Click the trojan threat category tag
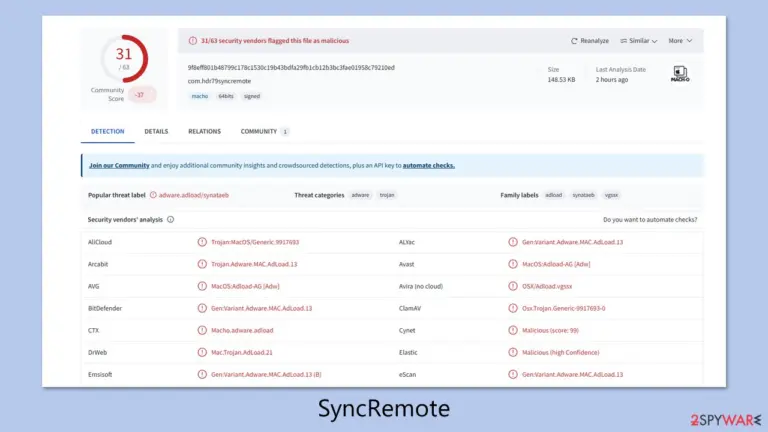This screenshot has width=768, height=432. [387, 195]
